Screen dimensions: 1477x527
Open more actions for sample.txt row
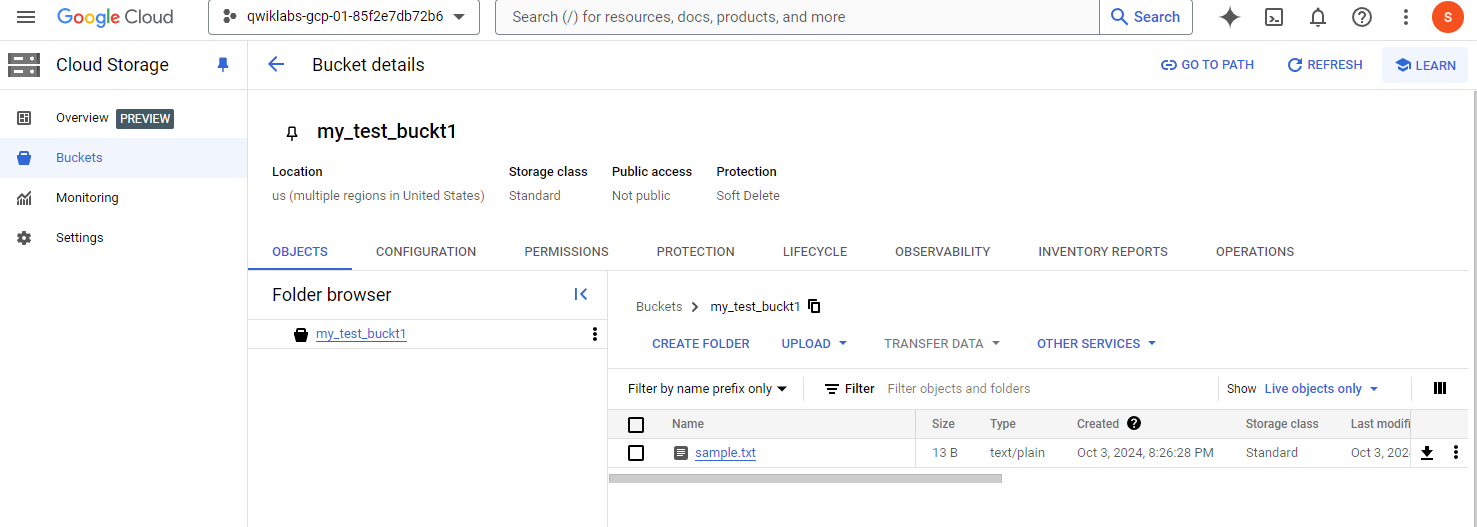tap(1456, 453)
